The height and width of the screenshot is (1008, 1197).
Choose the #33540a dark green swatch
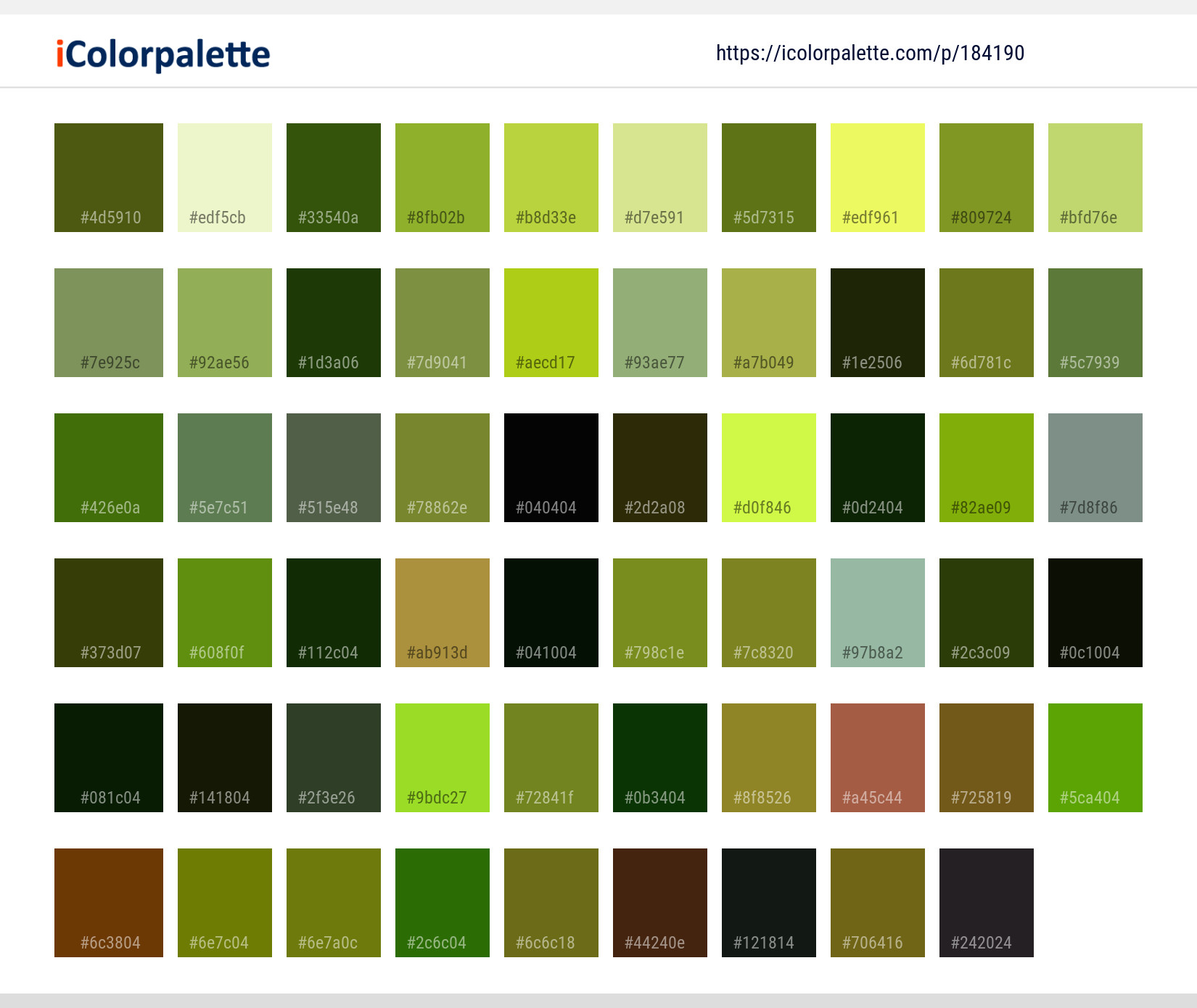334,178
